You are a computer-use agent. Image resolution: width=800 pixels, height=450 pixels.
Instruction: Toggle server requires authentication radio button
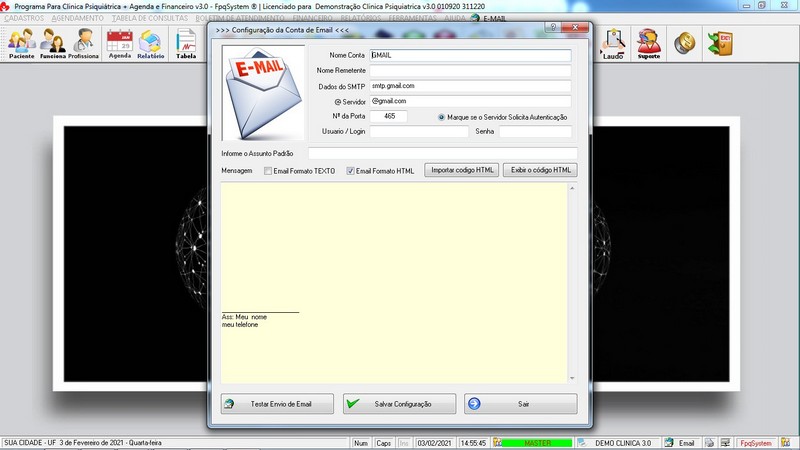click(441, 117)
